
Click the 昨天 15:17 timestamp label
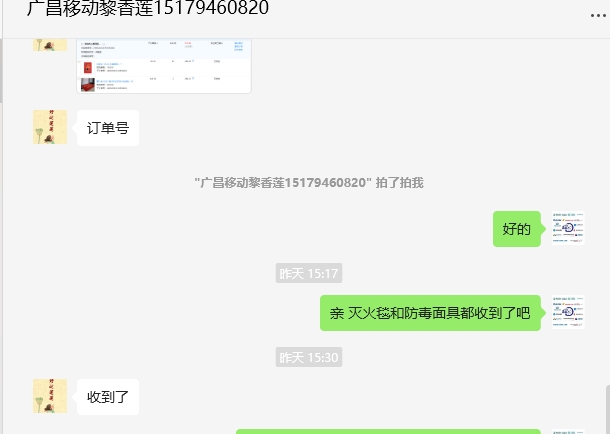point(309,273)
